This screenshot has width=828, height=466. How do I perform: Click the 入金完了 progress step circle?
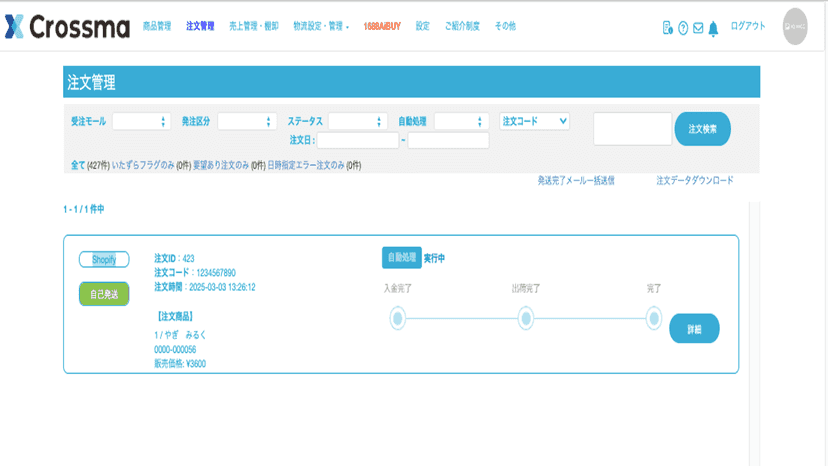(398, 319)
